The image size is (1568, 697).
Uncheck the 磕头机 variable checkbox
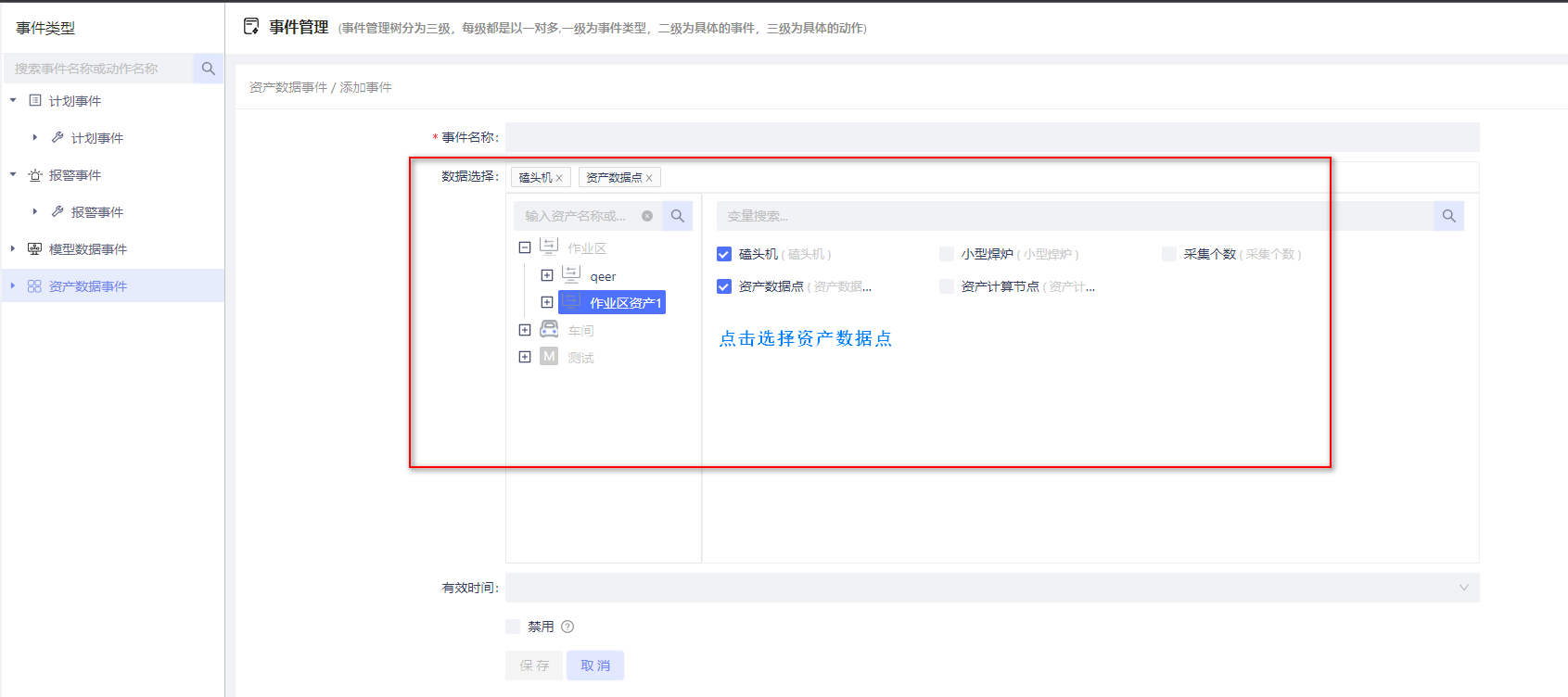[x=724, y=254]
